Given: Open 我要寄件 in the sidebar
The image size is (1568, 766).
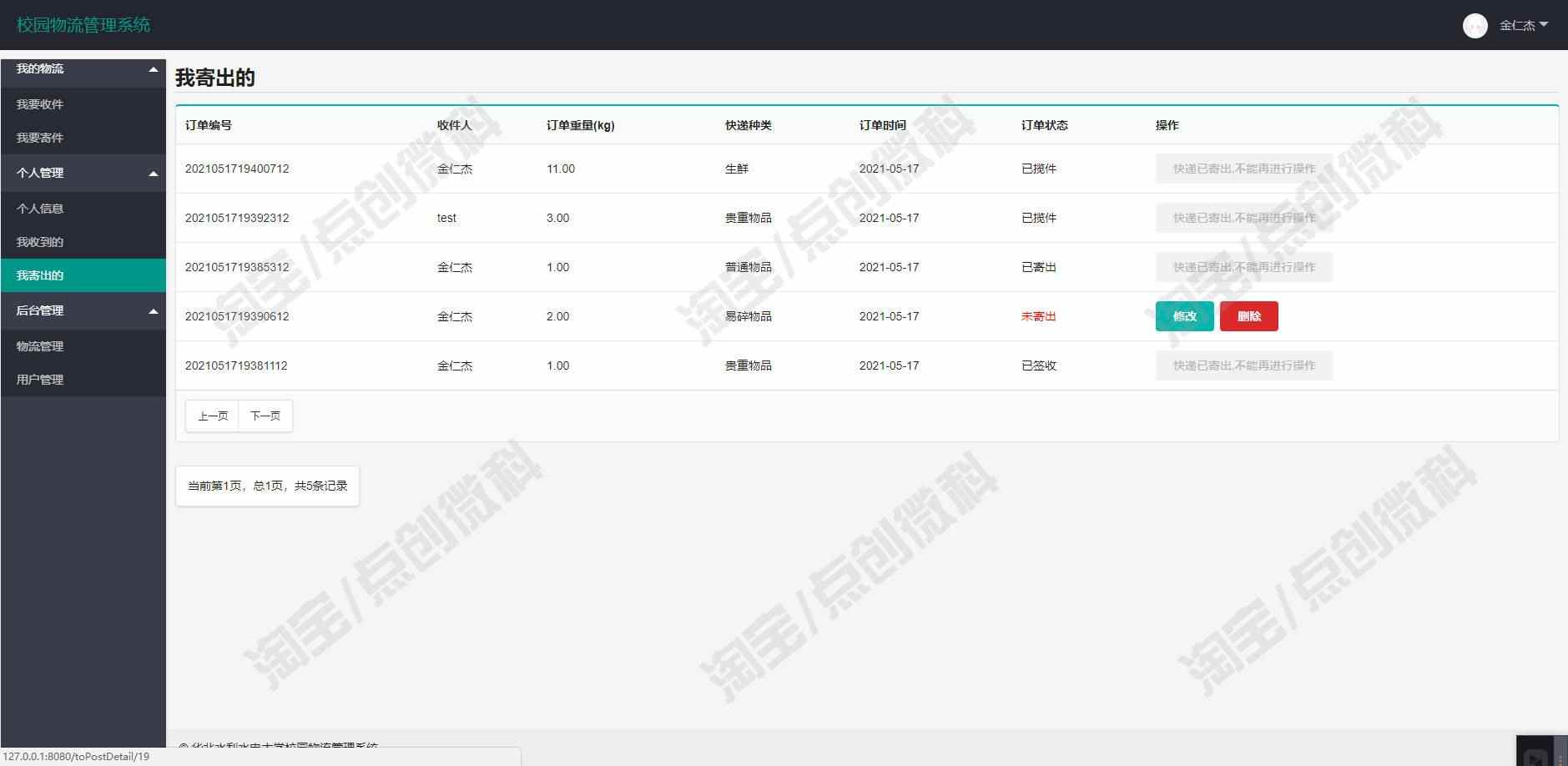Looking at the screenshot, I should tap(83, 138).
